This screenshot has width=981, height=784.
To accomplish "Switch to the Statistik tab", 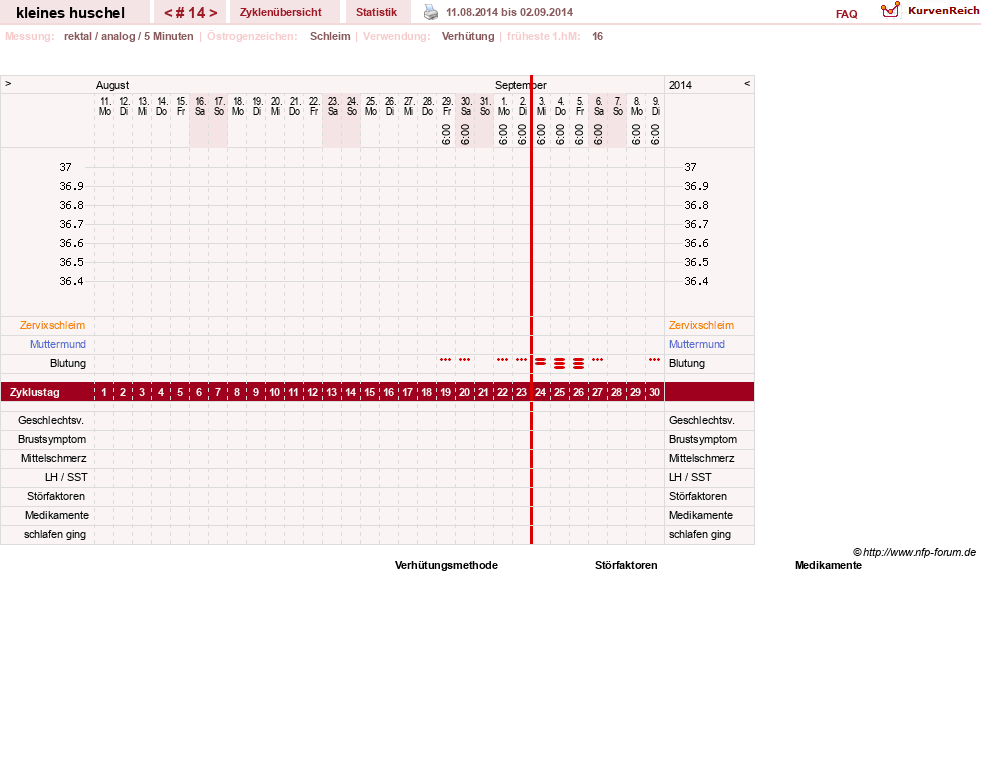I will click(376, 12).
